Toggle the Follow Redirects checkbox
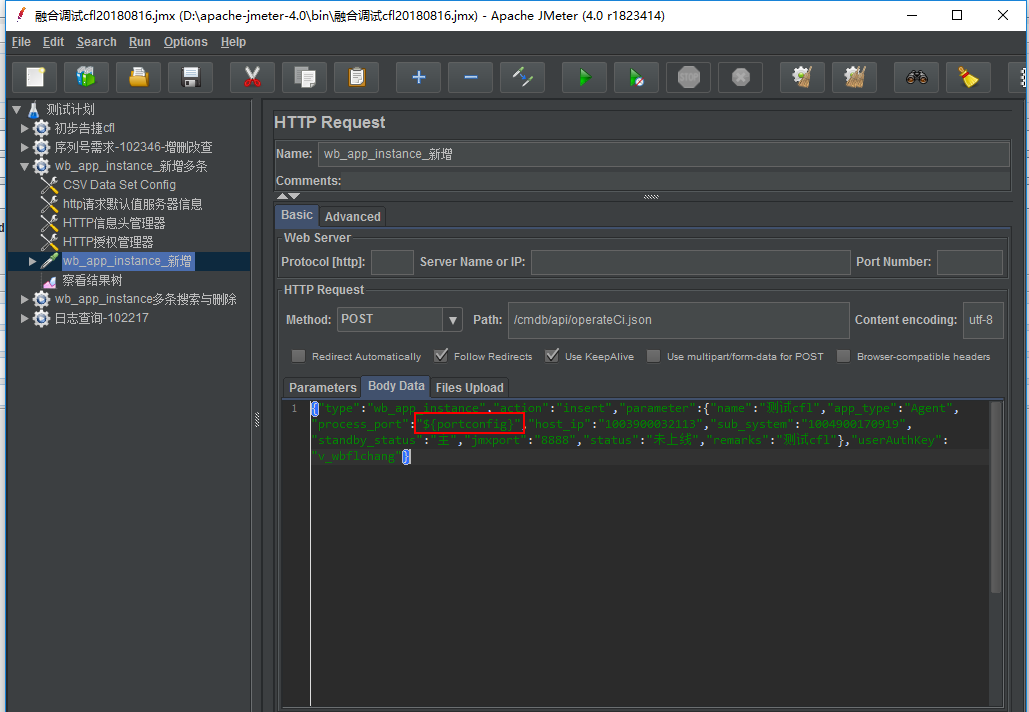1029x712 pixels. pyautogui.click(x=441, y=356)
